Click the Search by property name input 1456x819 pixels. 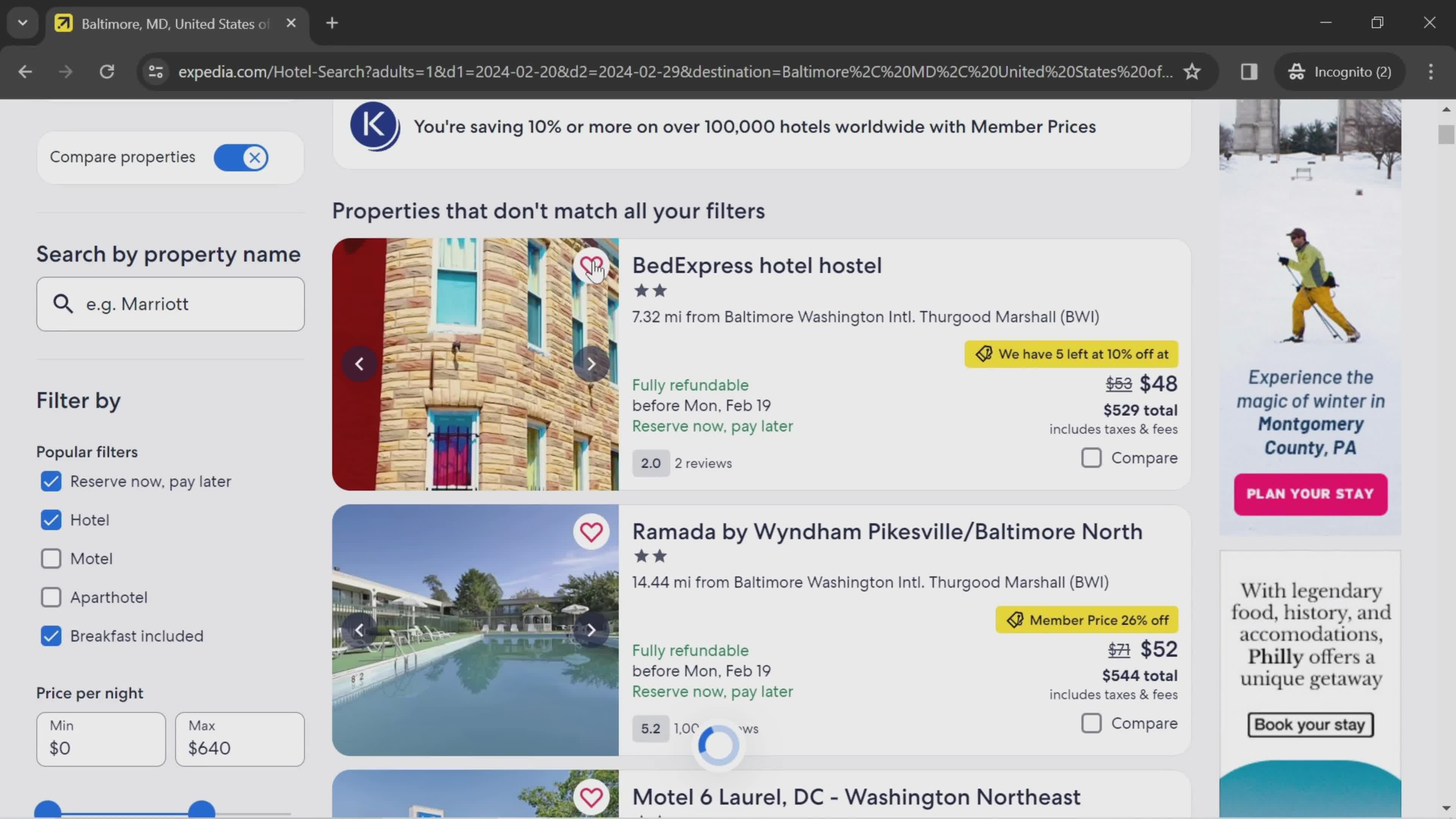coord(170,304)
